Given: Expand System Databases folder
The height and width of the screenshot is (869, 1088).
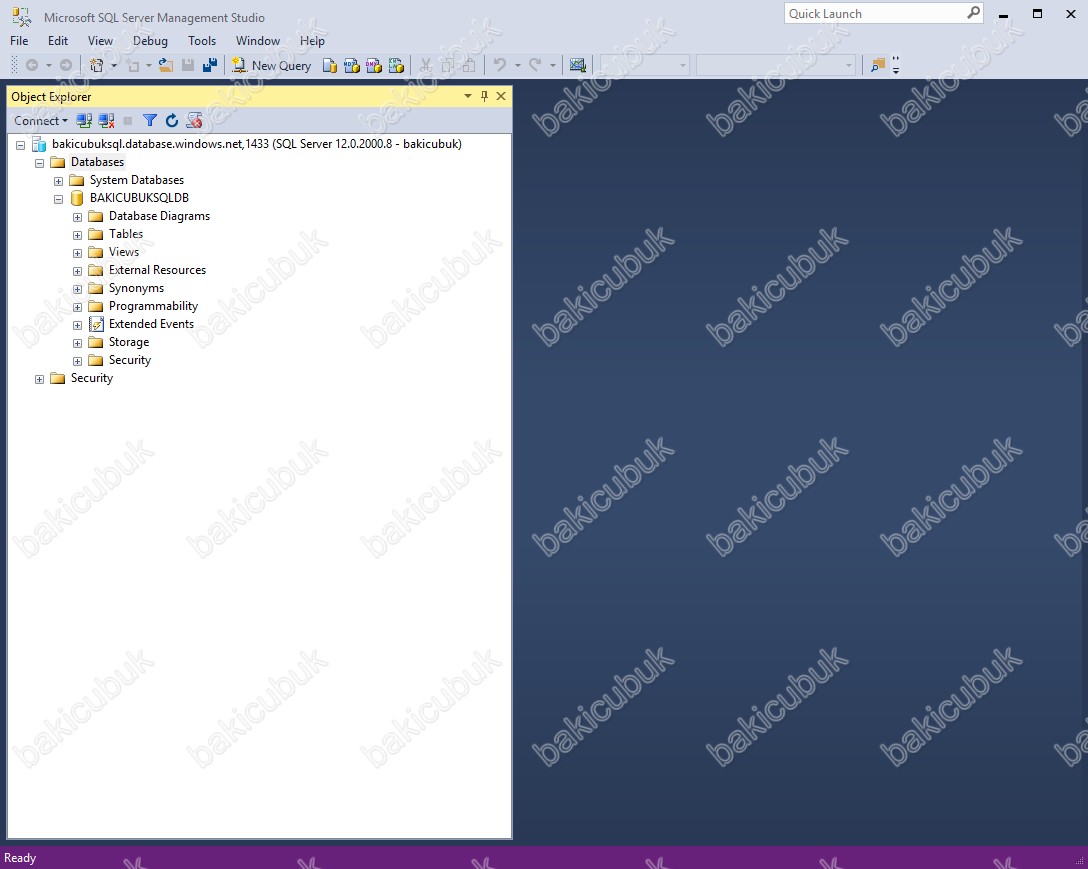Looking at the screenshot, I should [58, 181].
